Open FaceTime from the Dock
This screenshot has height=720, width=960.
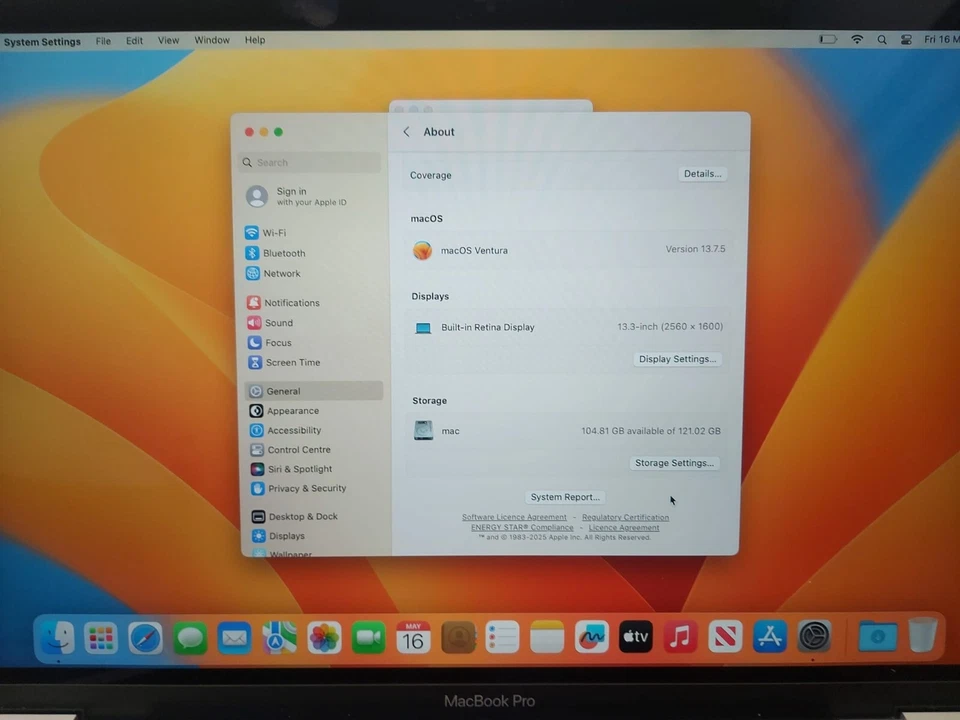coord(368,637)
